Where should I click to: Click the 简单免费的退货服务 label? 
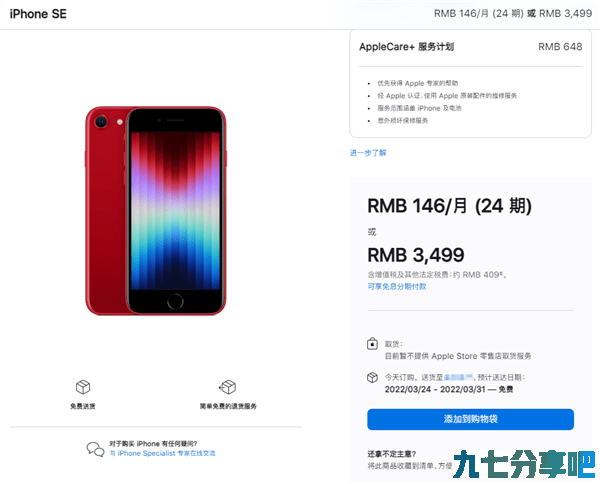pyautogui.click(x=228, y=406)
